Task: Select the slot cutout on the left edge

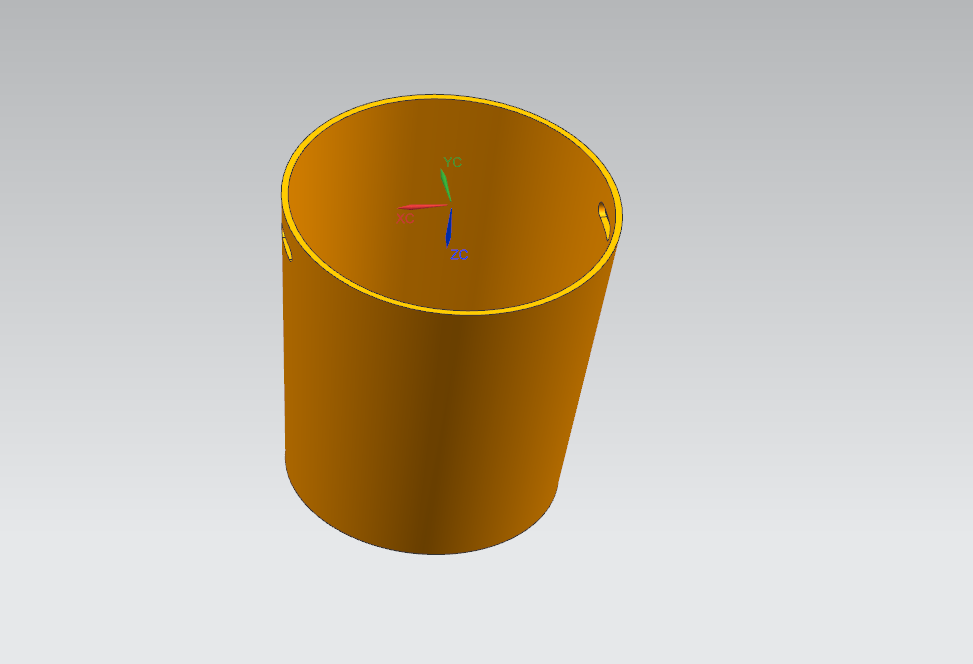Action: [287, 245]
